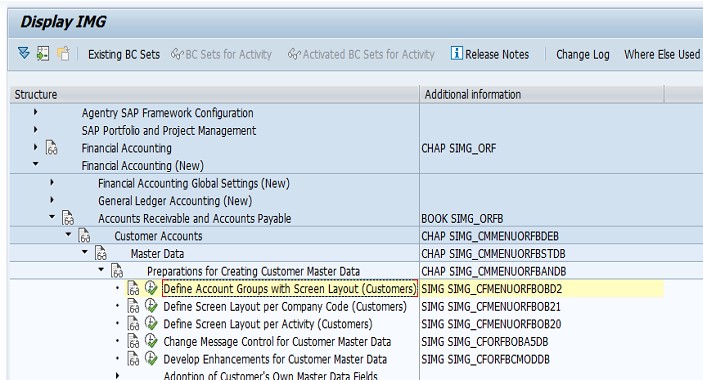Click the Release Notes info icon
Image resolution: width=703 pixels, height=380 pixels.
[456, 53]
